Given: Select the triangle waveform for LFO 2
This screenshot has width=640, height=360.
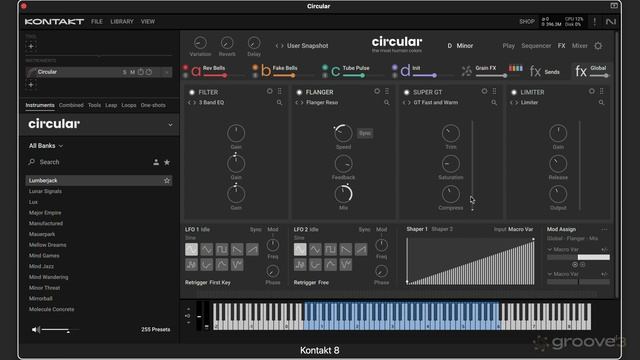Looking at the screenshot, I should tap(315, 249).
